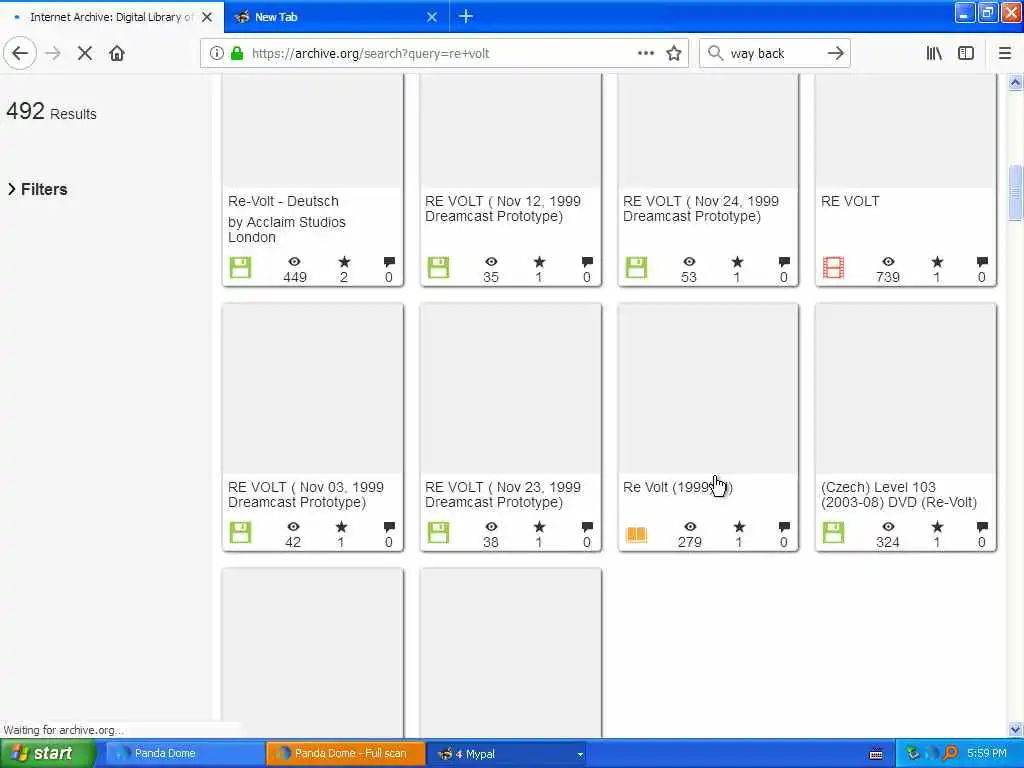Click the 'way back' search box
Viewport: 1024px width, 768px height.
coord(774,54)
